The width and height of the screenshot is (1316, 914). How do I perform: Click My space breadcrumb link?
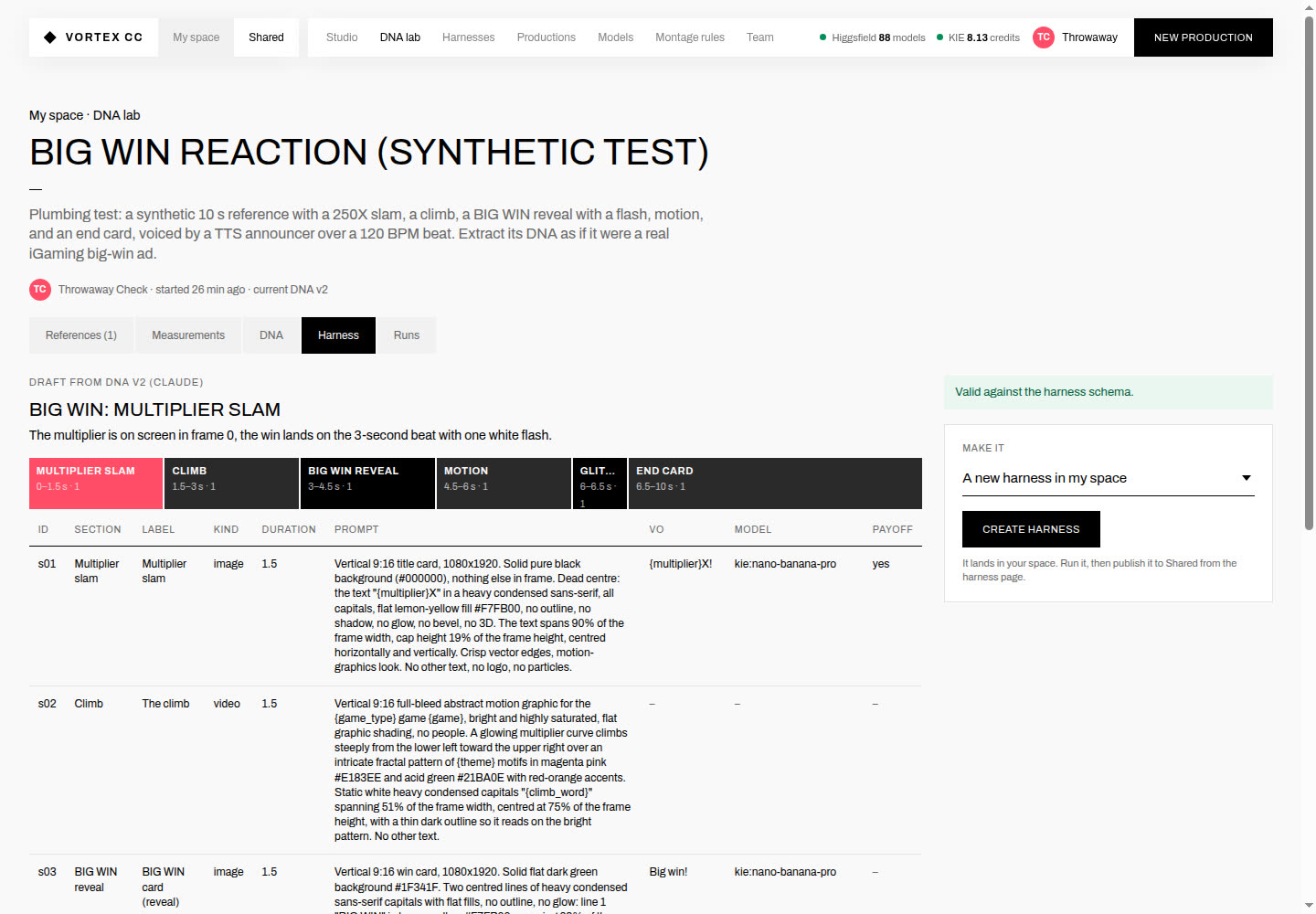(56, 115)
